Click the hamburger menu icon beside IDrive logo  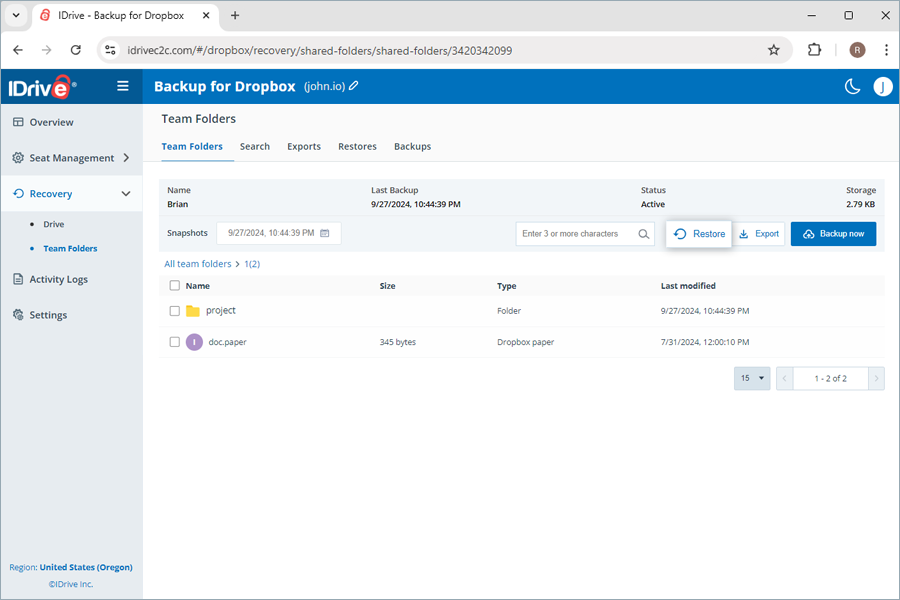(x=122, y=86)
